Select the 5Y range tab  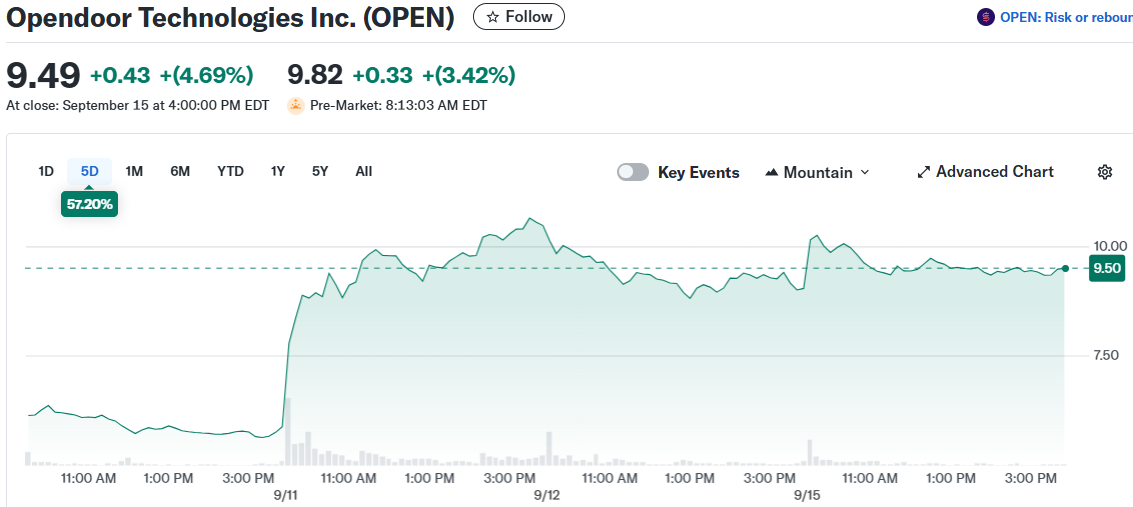pos(320,172)
